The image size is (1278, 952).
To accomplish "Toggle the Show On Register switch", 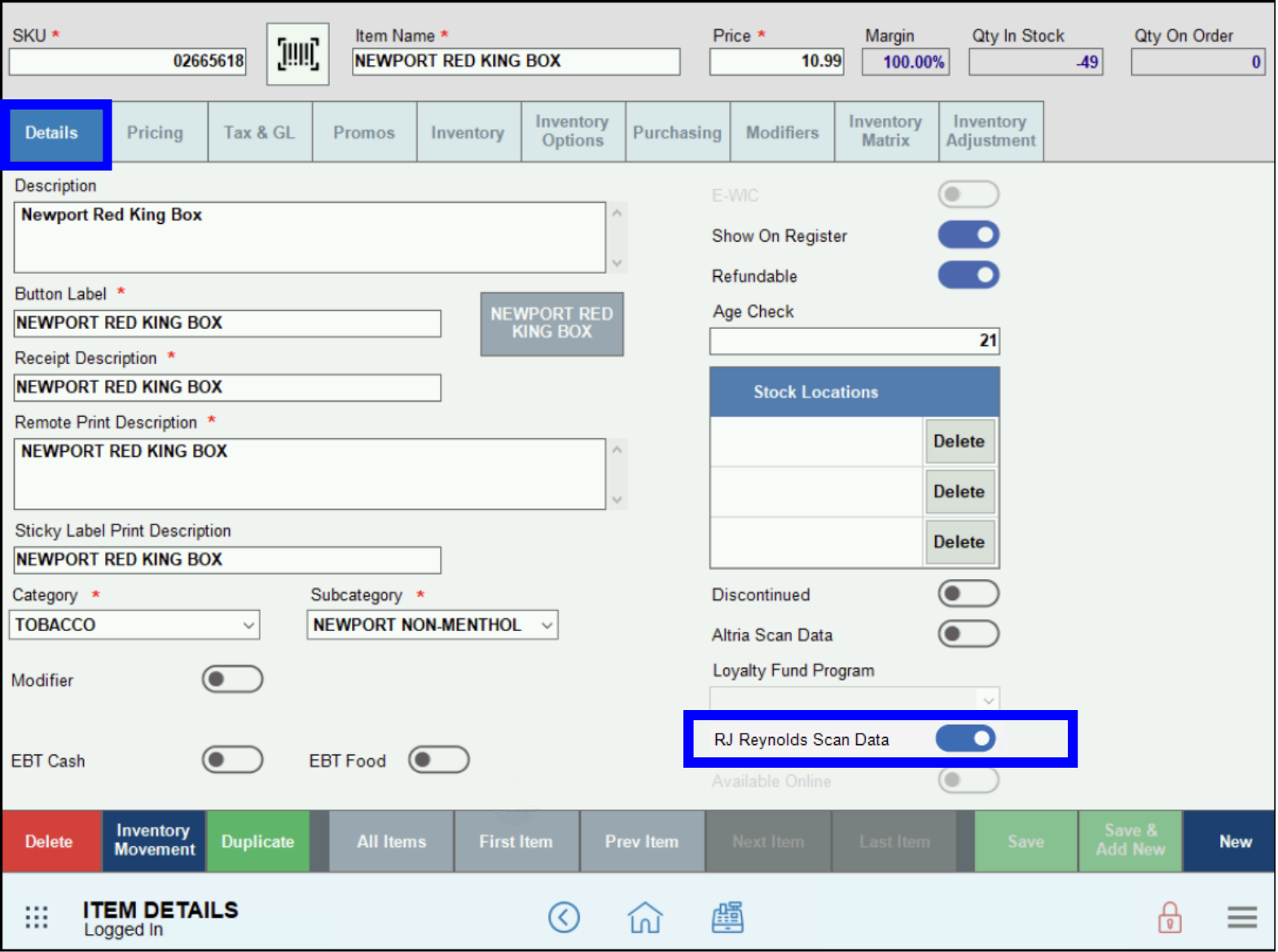I will point(968,235).
